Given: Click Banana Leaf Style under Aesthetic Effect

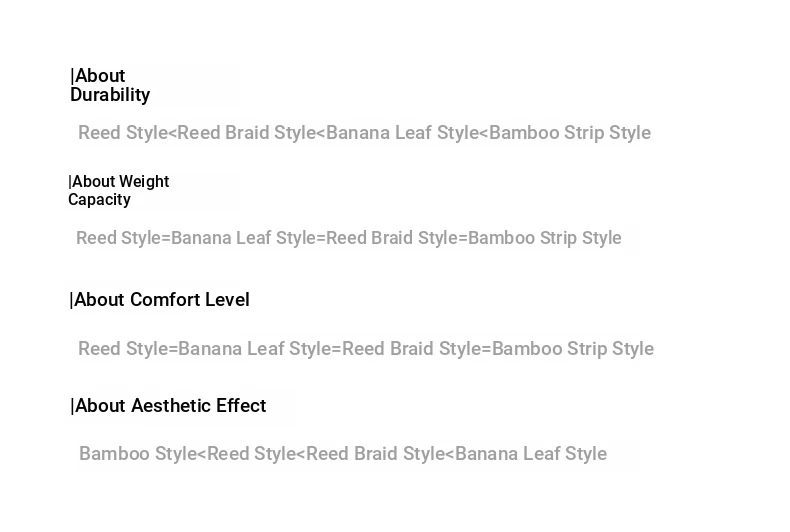Looking at the screenshot, I should [531, 454].
